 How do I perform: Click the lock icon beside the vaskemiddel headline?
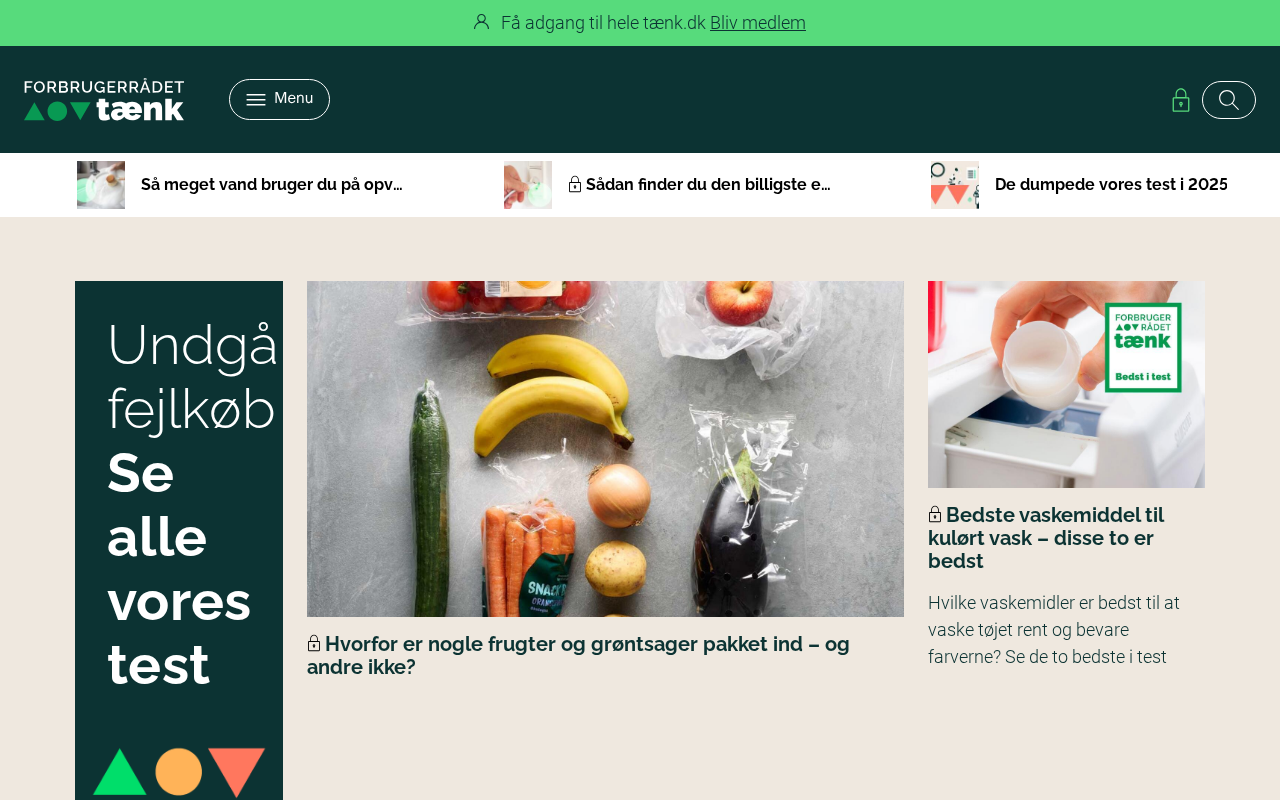935,514
